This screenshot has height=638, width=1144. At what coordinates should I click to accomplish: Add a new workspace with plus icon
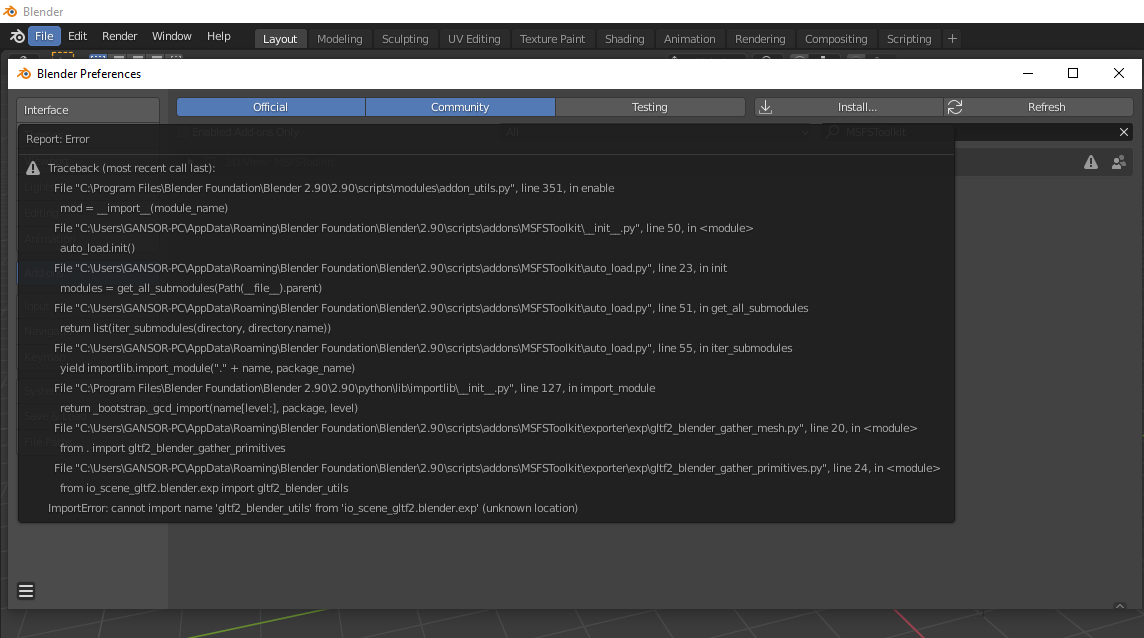(x=952, y=39)
